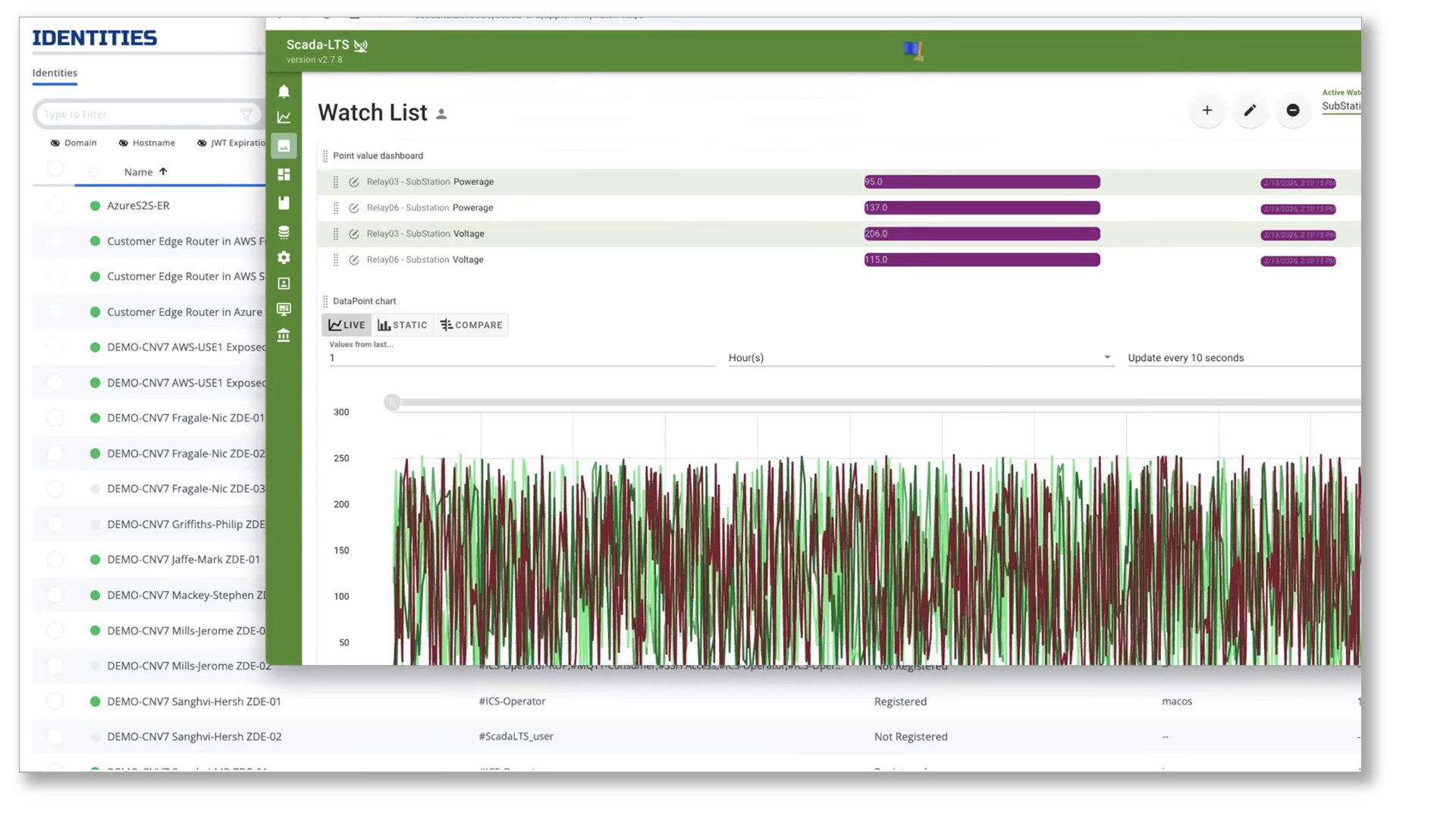The width and height of the screenshot is (1456, 819).
Task: Toggle Domain column visibility eye
Action: [x=55, y=143]
